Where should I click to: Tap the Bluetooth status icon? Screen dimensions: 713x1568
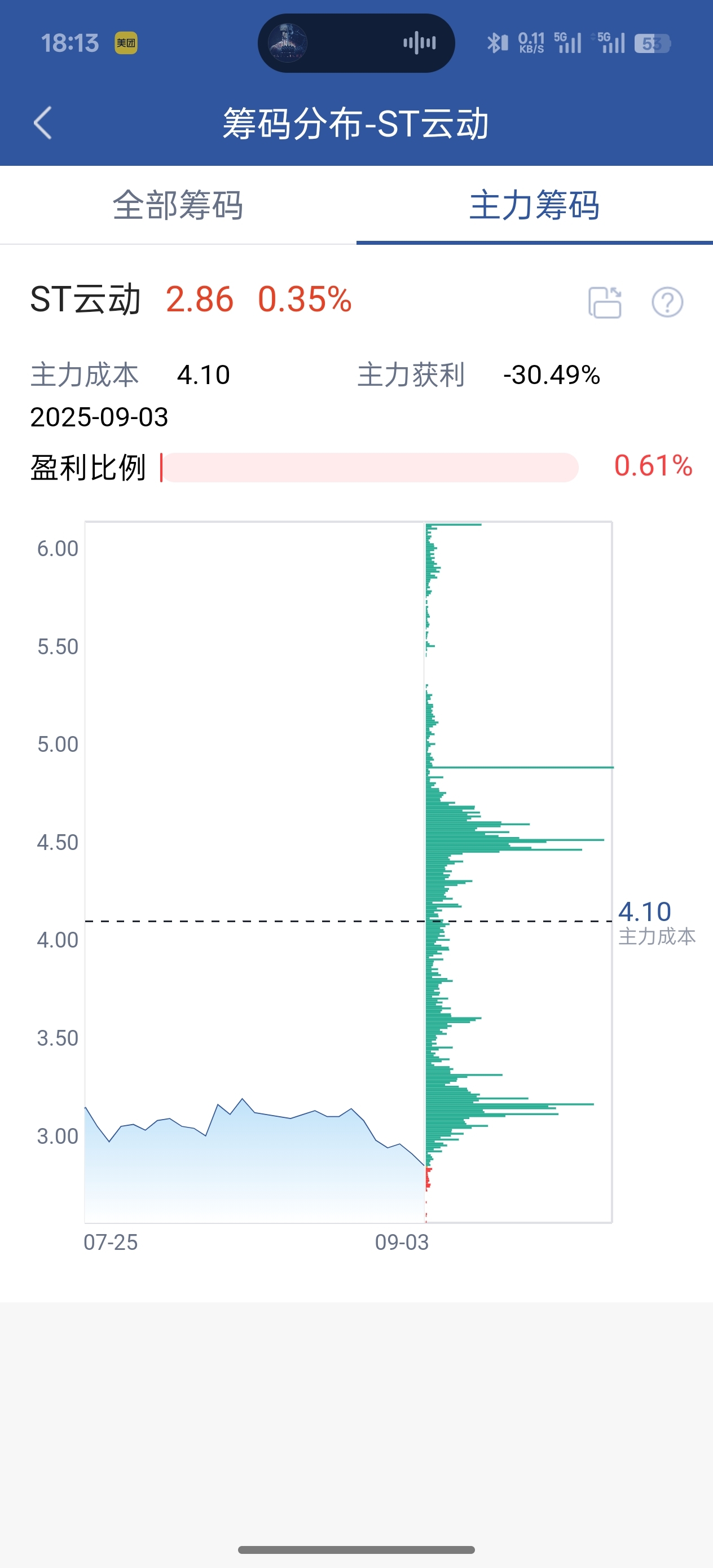pos(497,43)
